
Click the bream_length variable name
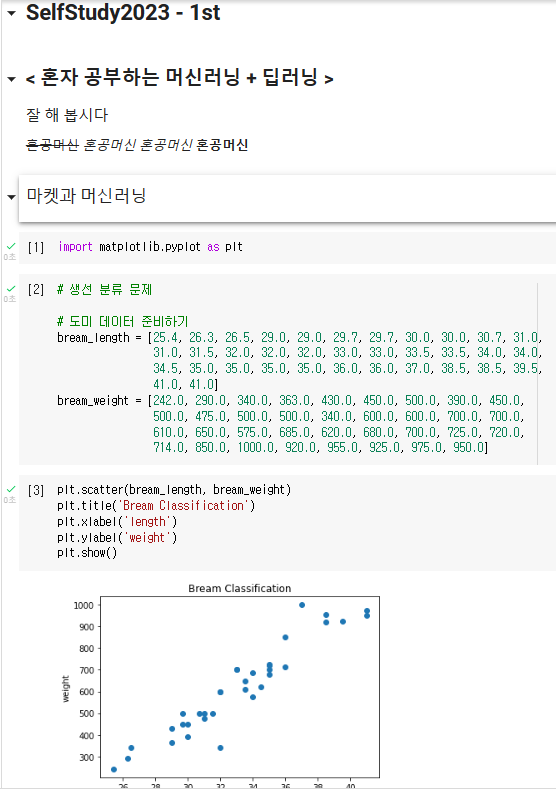pyautogui.click(x=93, y=337)
